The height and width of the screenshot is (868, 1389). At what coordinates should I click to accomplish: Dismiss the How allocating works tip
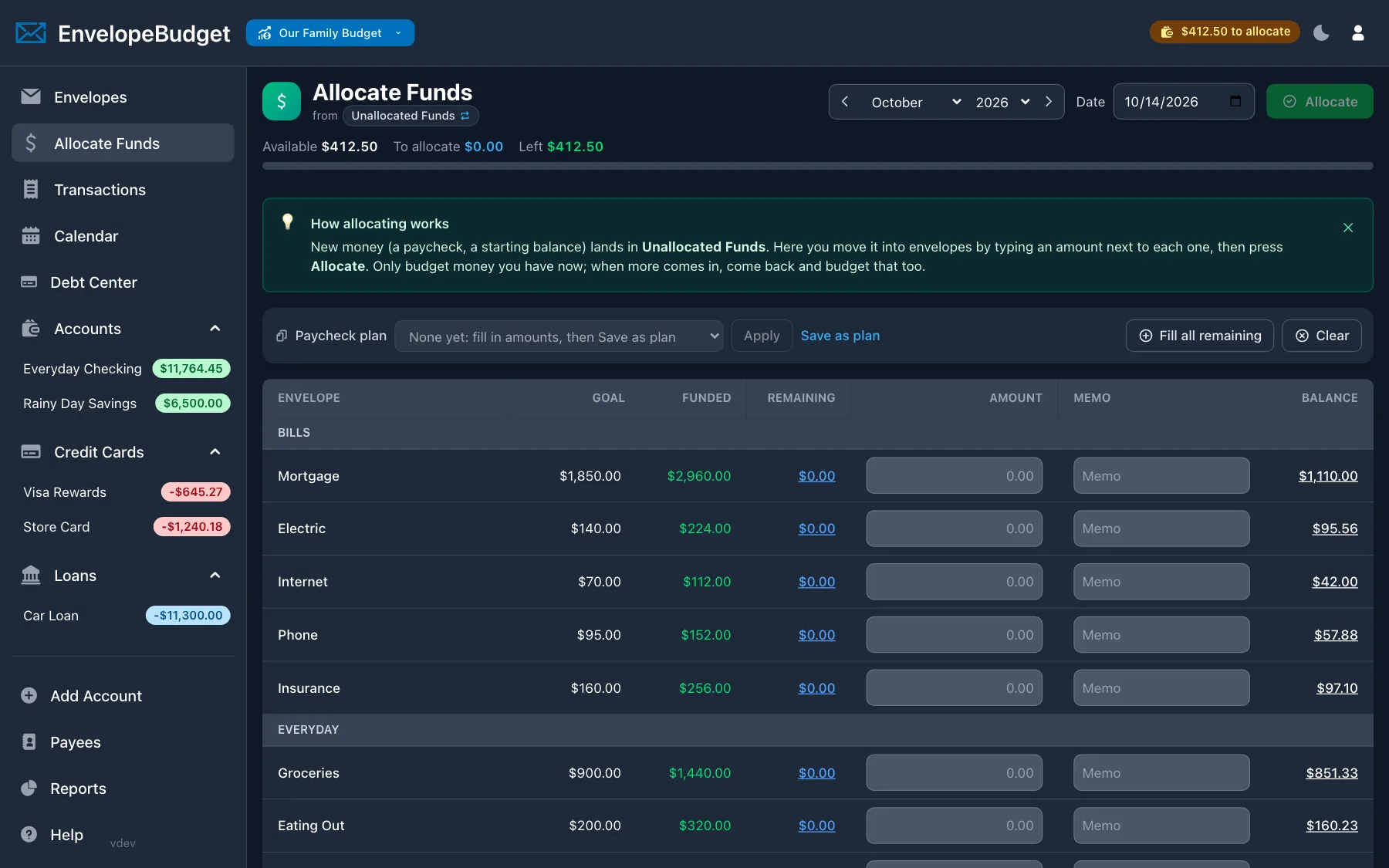1348,228
